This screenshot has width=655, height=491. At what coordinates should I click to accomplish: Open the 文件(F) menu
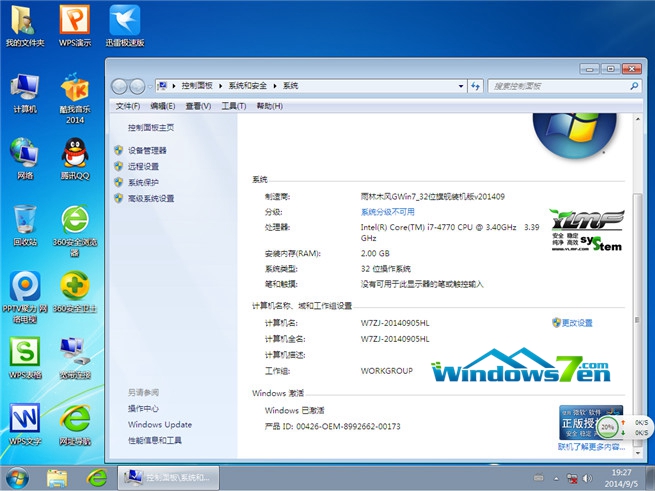click(x=127, y=106)
